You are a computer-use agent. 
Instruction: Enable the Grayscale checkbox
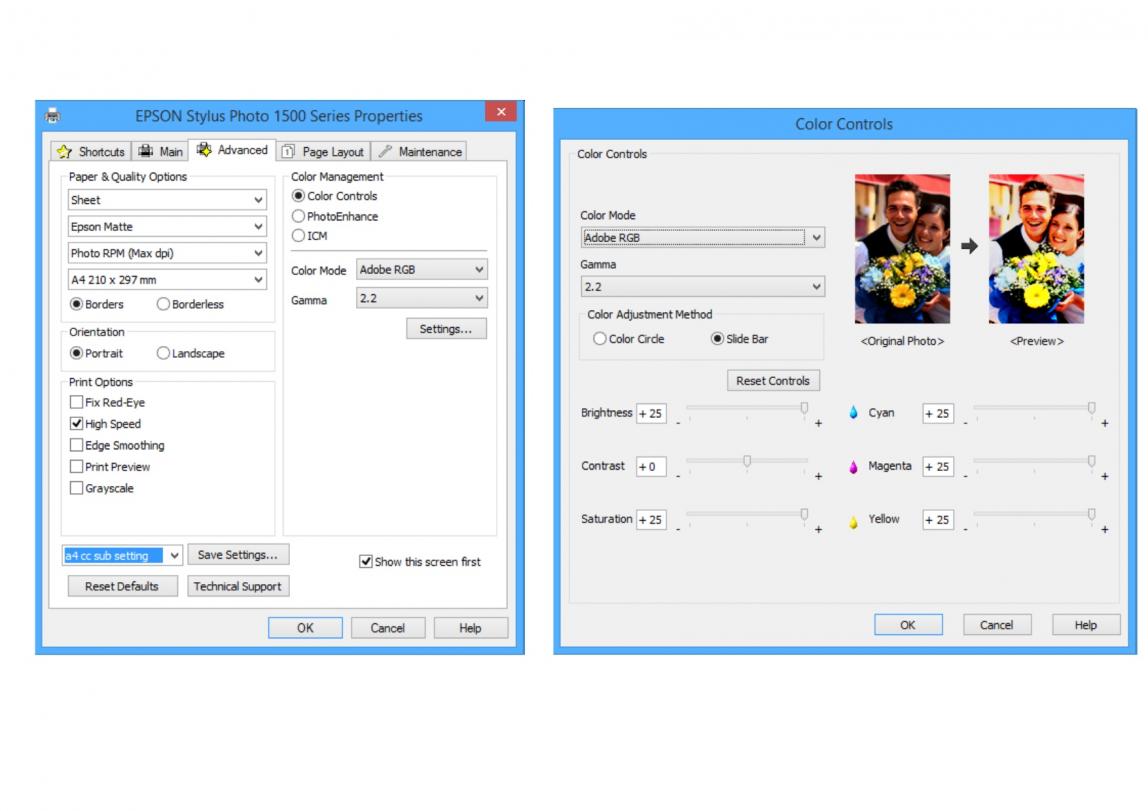(76, 487)
